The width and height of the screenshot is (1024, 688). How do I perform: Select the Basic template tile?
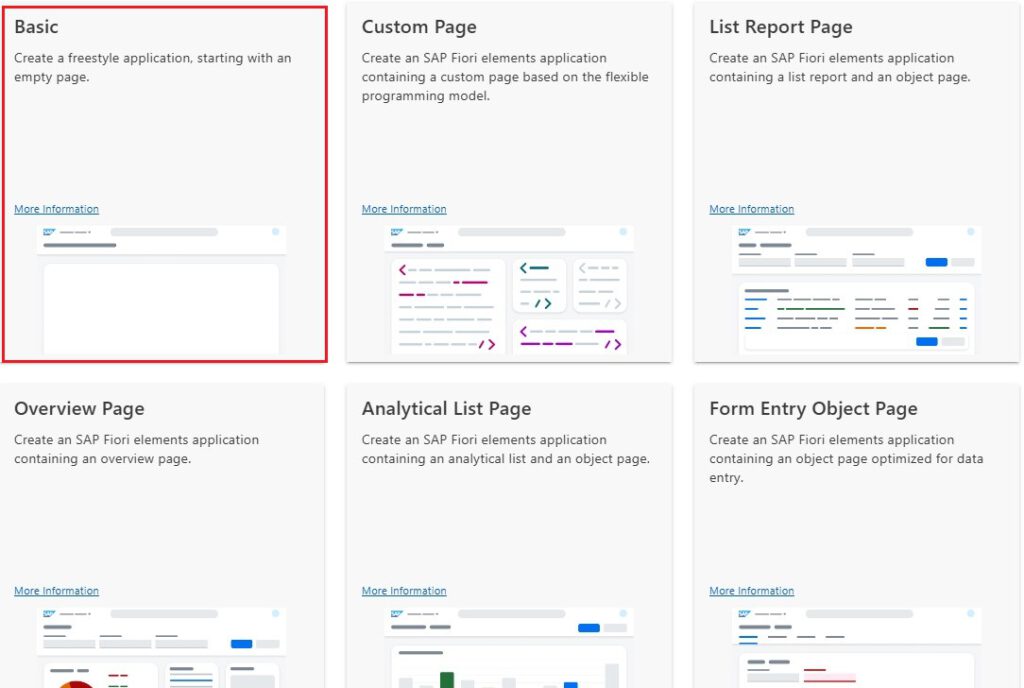tap(164, 140)
